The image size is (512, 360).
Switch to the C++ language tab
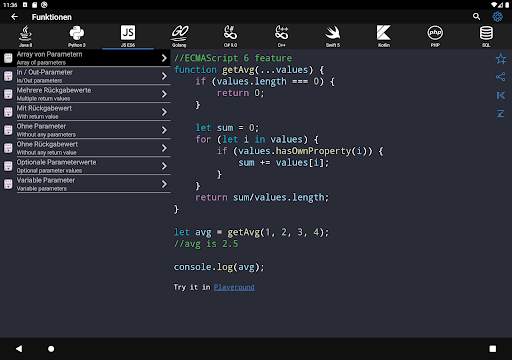282,36
